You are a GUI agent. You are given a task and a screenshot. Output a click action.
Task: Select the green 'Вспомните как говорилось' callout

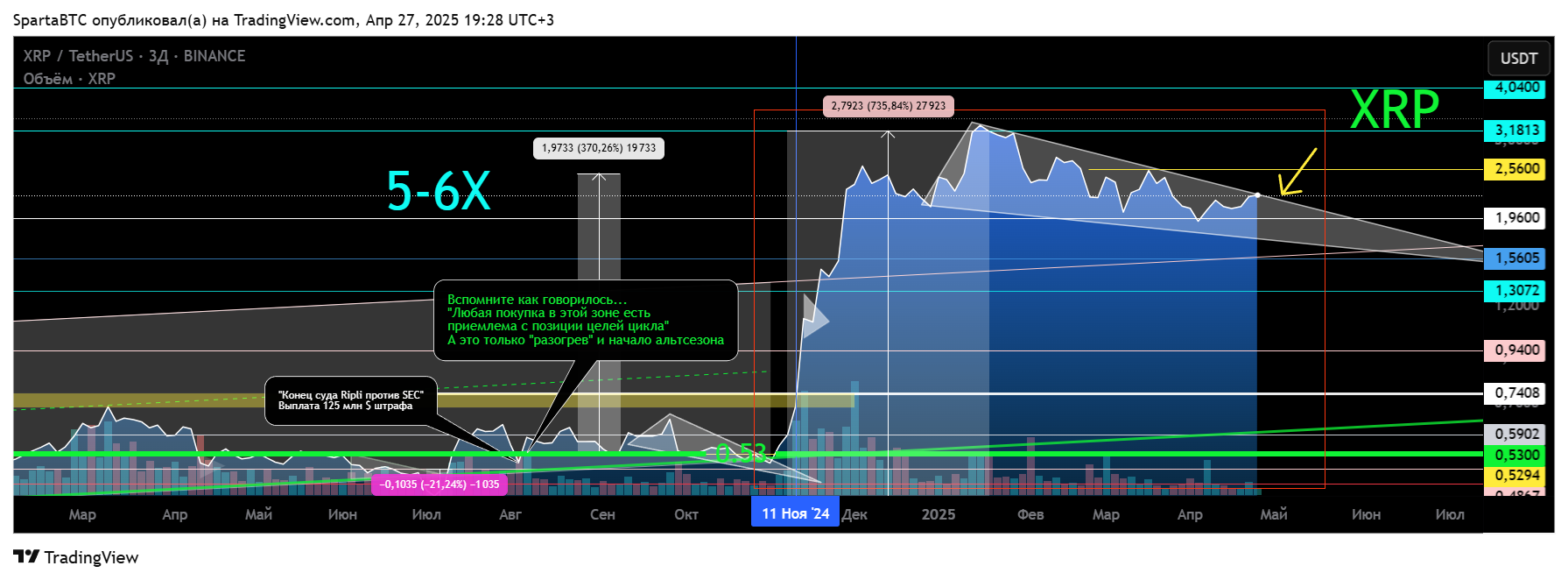586,320
